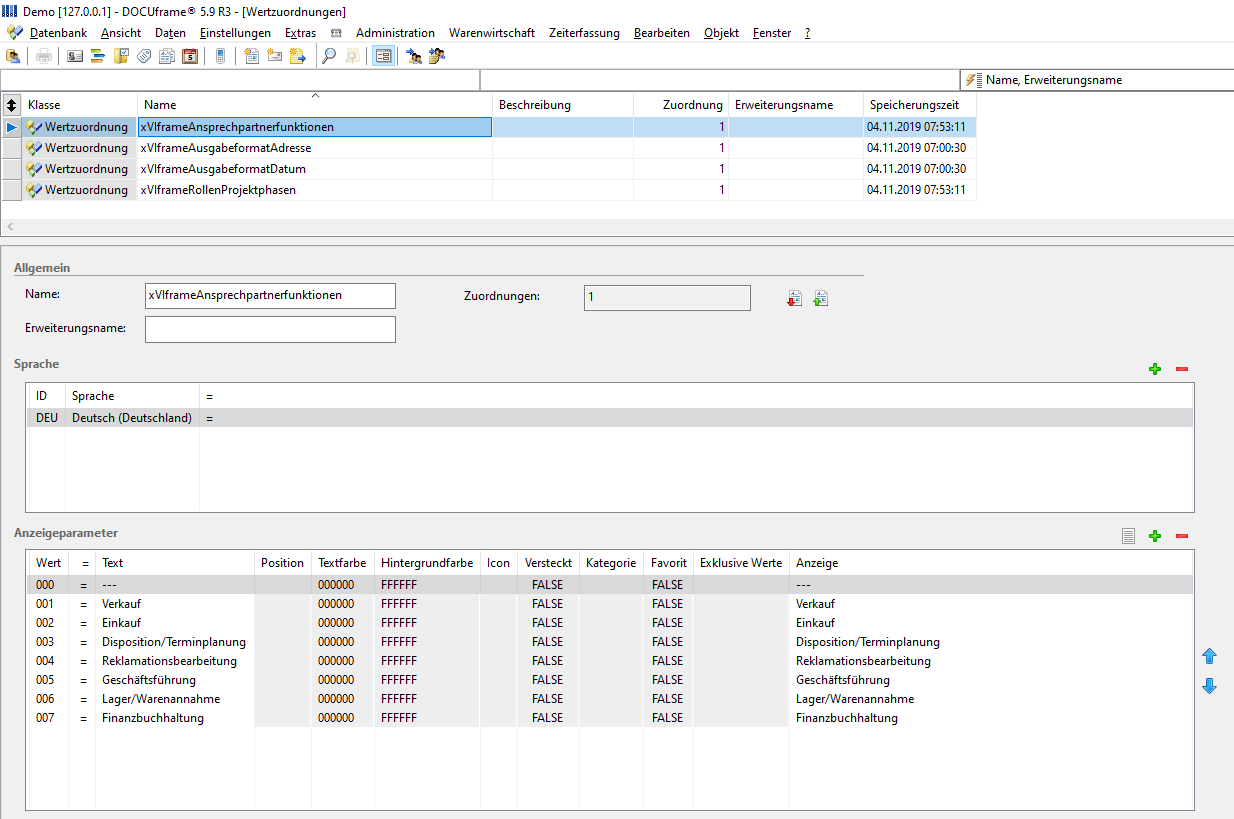Select the Finanzbuchhaltung text cell

pyautogui.click(x=174, y=718)
